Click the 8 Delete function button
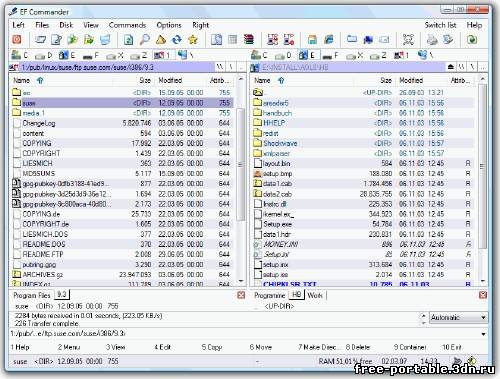Viewport: 500px width, 379px height. 358,347
